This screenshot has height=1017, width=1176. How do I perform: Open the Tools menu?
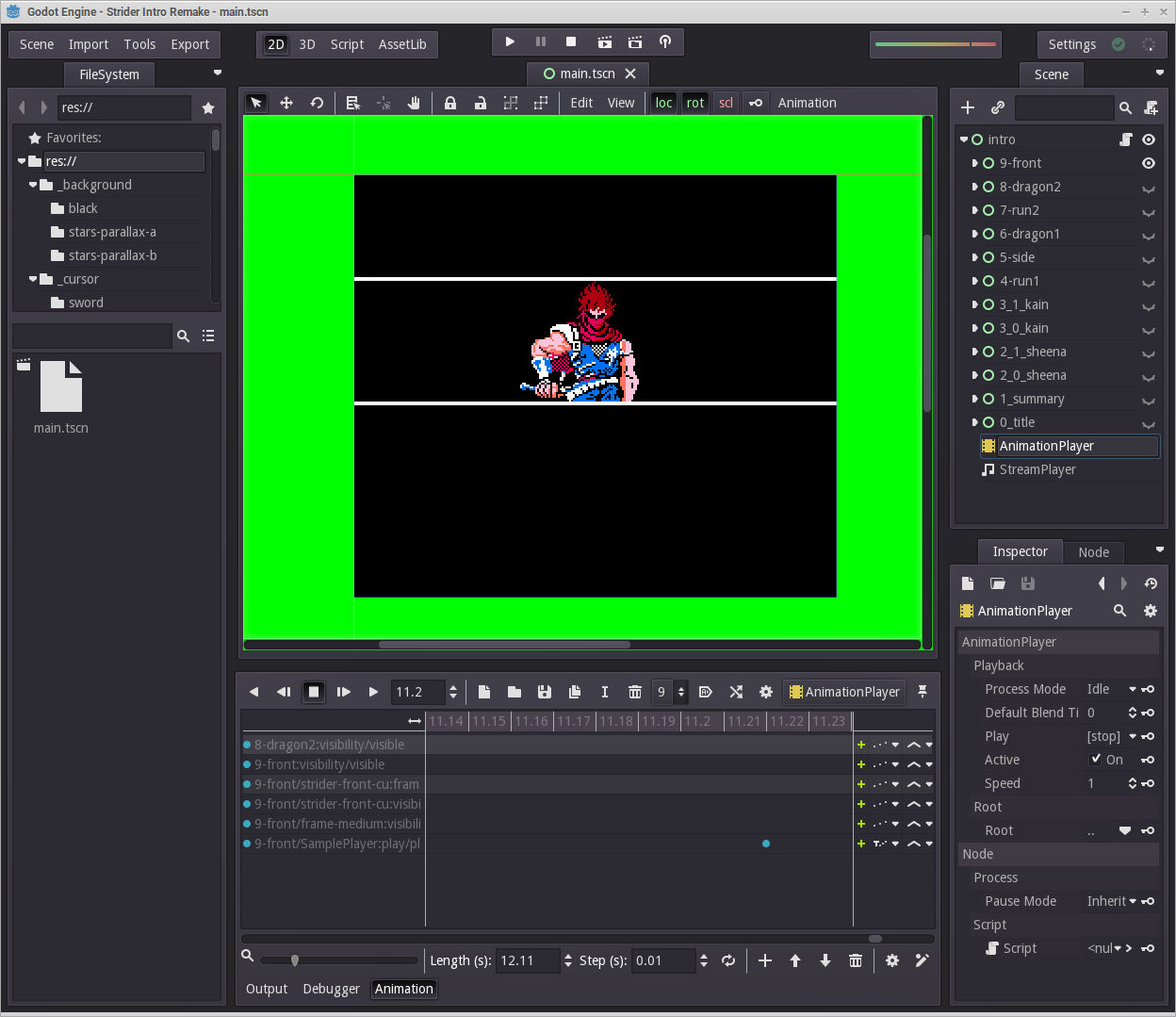click(139, 44)
